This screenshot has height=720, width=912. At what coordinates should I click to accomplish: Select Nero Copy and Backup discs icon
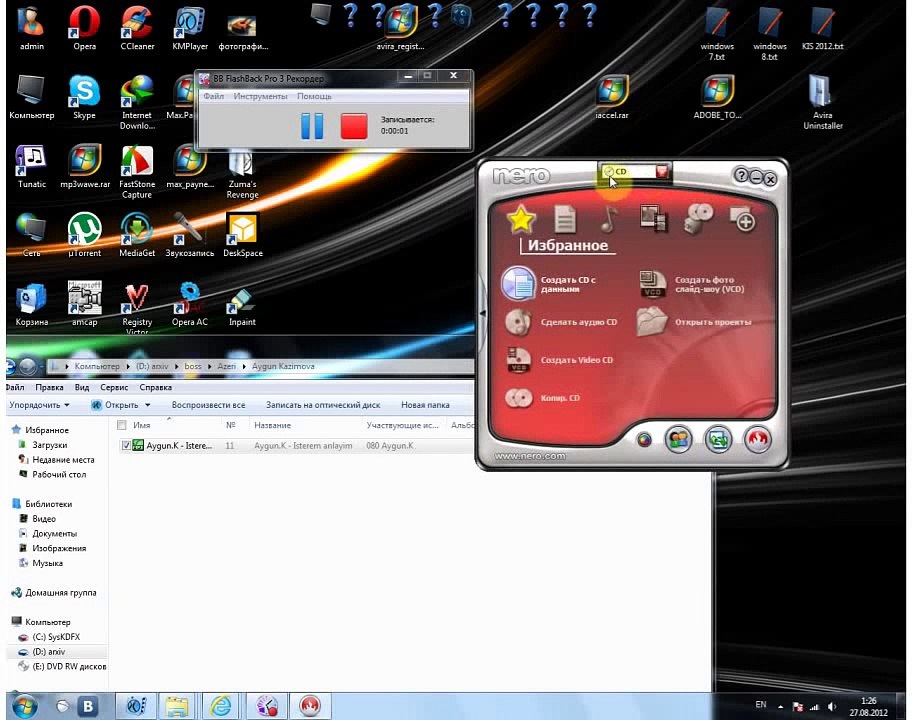[x=697, y=219]
